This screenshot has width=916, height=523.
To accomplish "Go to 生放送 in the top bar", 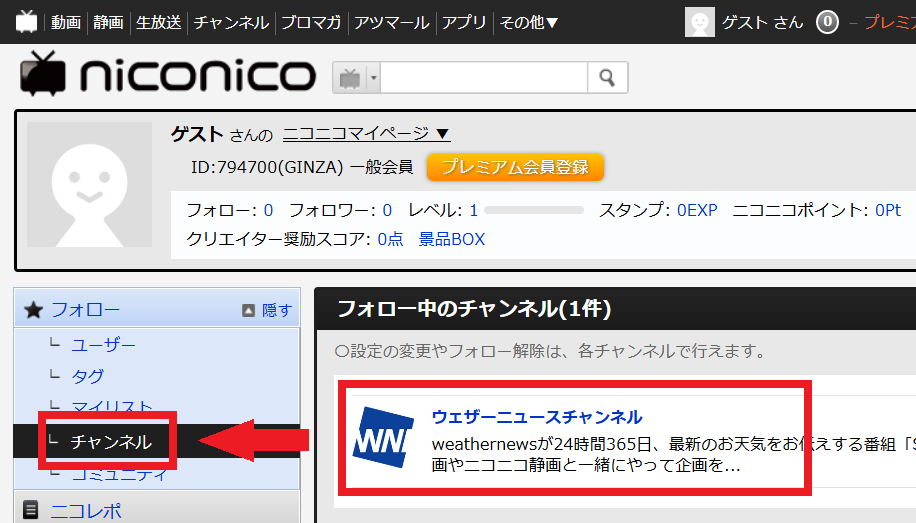I will pos(158,22).
